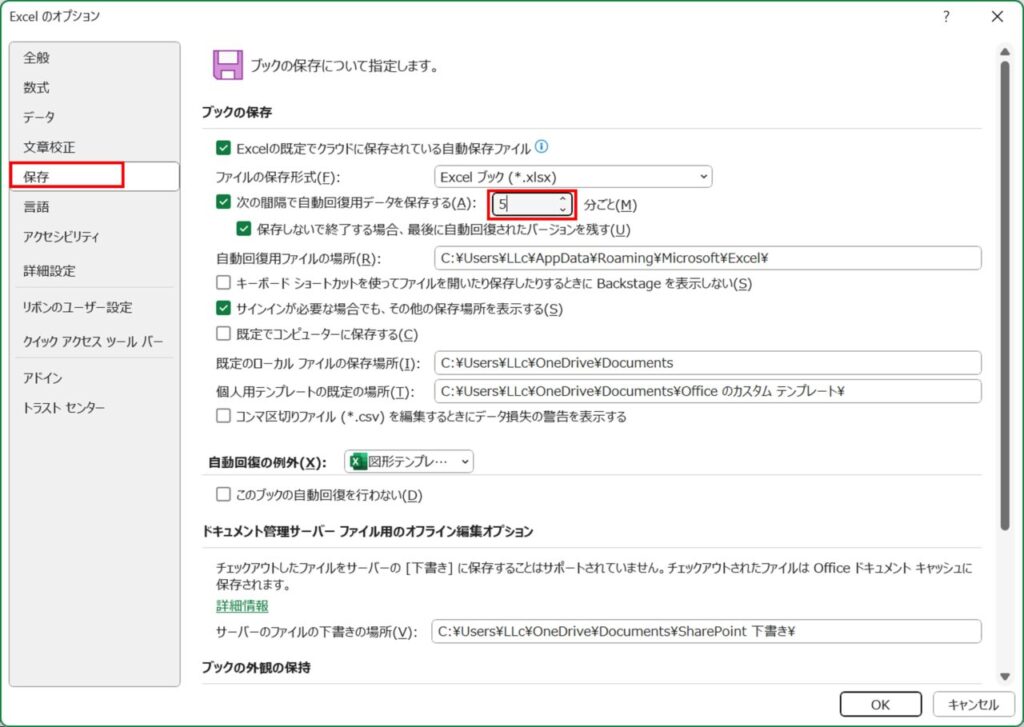Click the オフライン編集オプション section heading
Image resolution: width=1024 pixels, height=727 pixels.
tap(368, 532)
